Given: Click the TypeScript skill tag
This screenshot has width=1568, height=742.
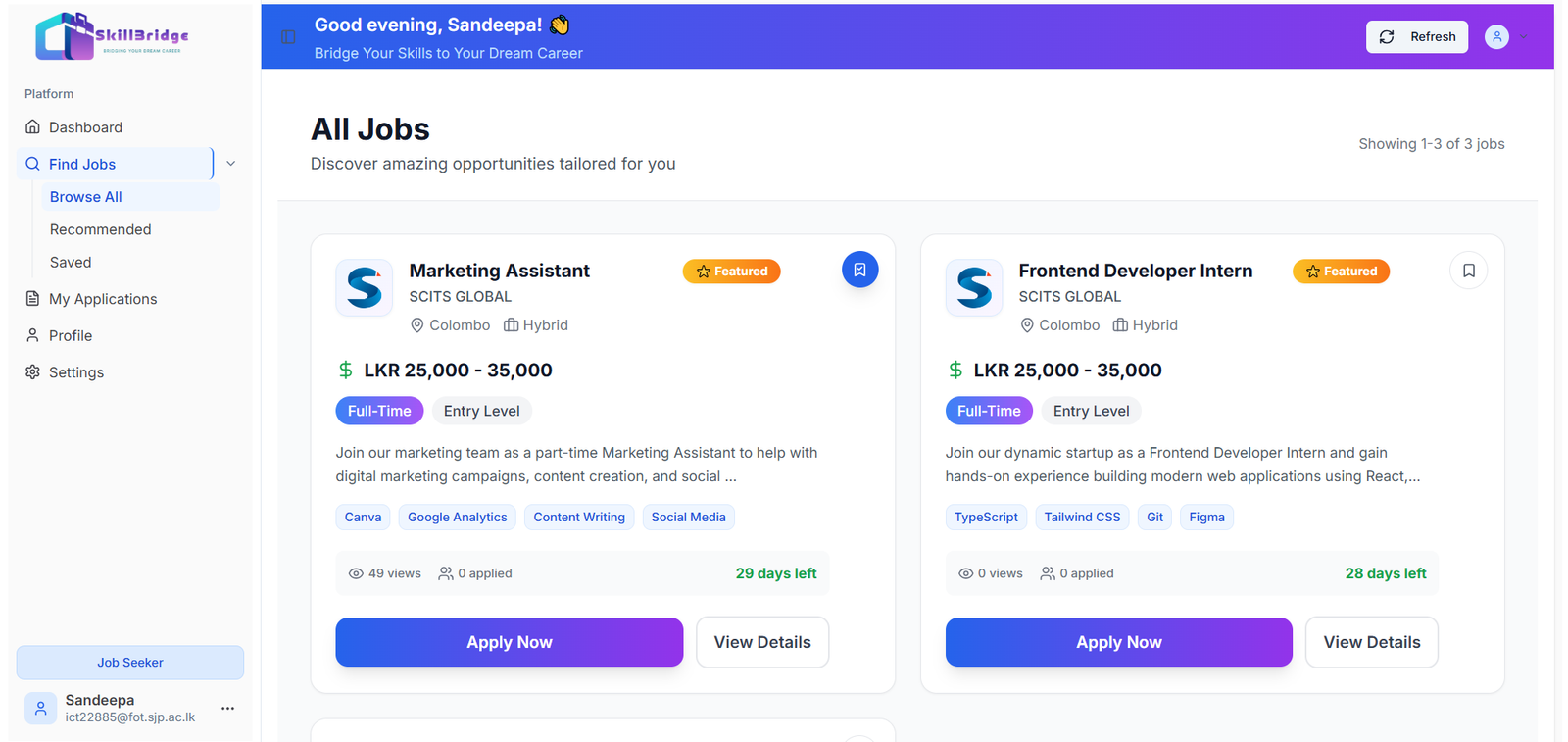Looking at the screenshot, I should tap(986, 518).
